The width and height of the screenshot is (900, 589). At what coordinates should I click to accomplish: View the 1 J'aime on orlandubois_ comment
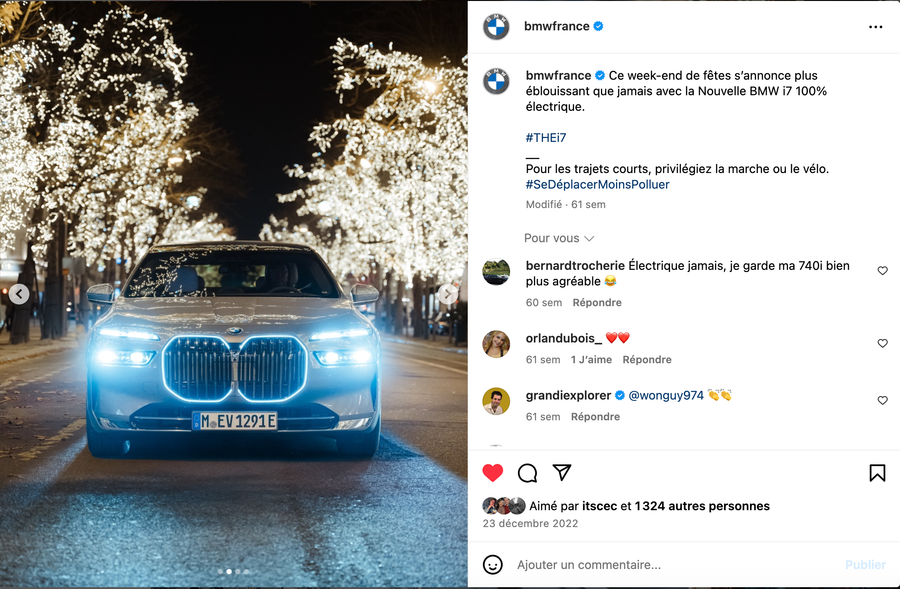(x=591, y=359)
